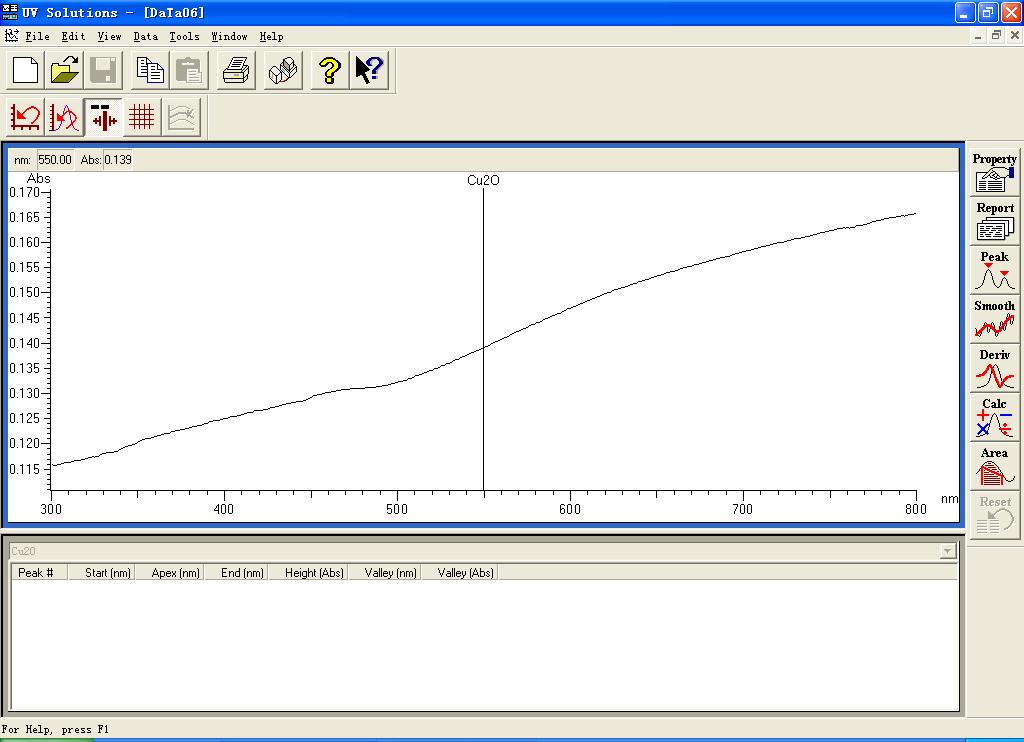The height and width of the screenshot is (742, 1024).
Task: Click the End (nm) column header
Action: pos(236,573)
